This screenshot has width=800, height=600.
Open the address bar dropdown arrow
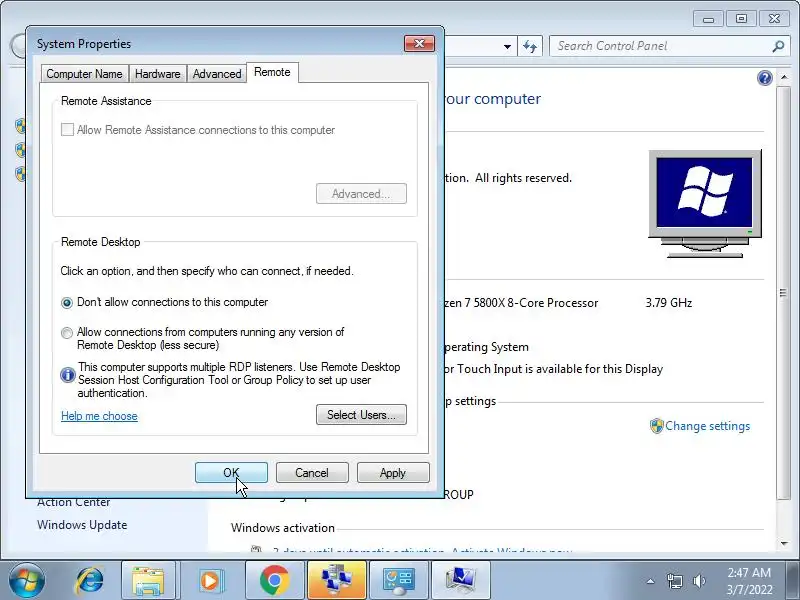coord(507,46)
